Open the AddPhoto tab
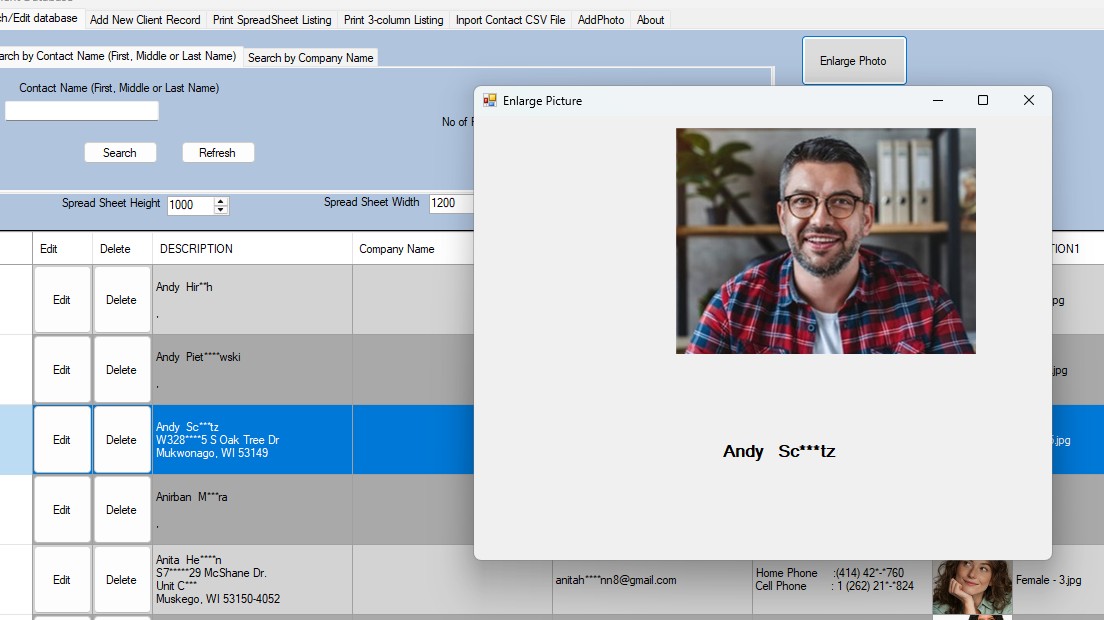The width and height of the screenshot is (1104, 620). [x=601, y=20]
